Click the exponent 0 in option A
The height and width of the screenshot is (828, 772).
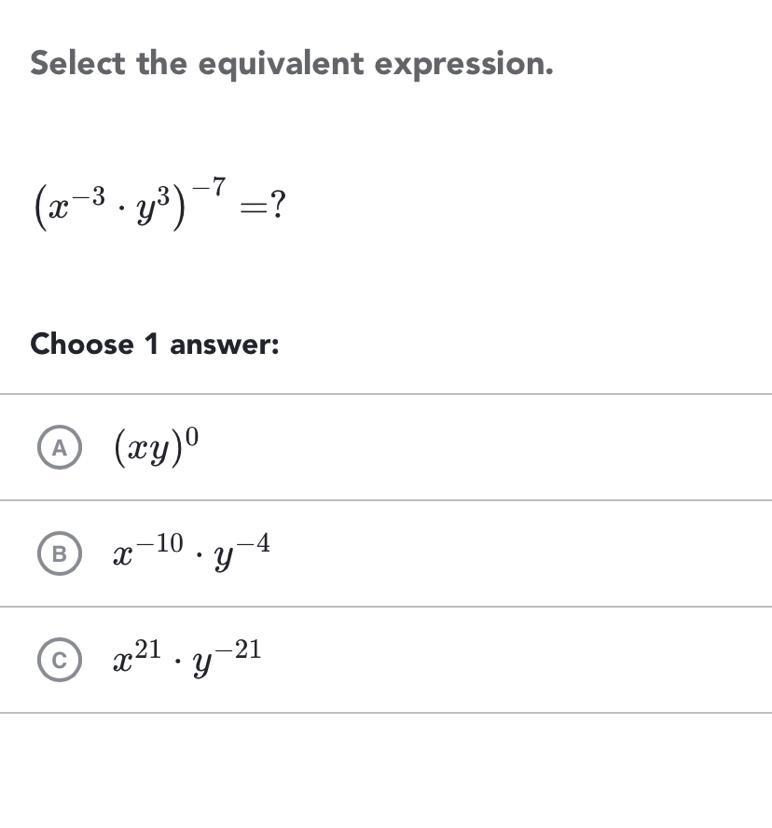[193, 436]
